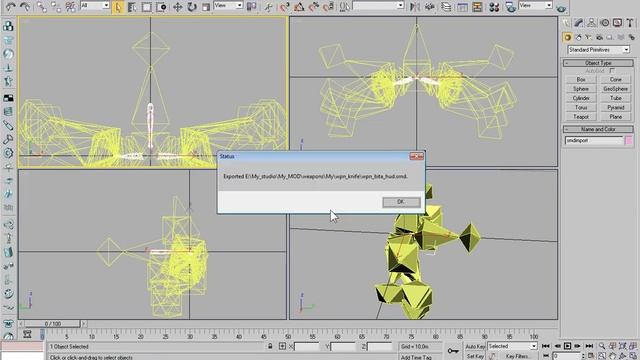Screen dimensions: 640x360
Task: Collapse the Object Type rollout
Action: pos(598,63)
